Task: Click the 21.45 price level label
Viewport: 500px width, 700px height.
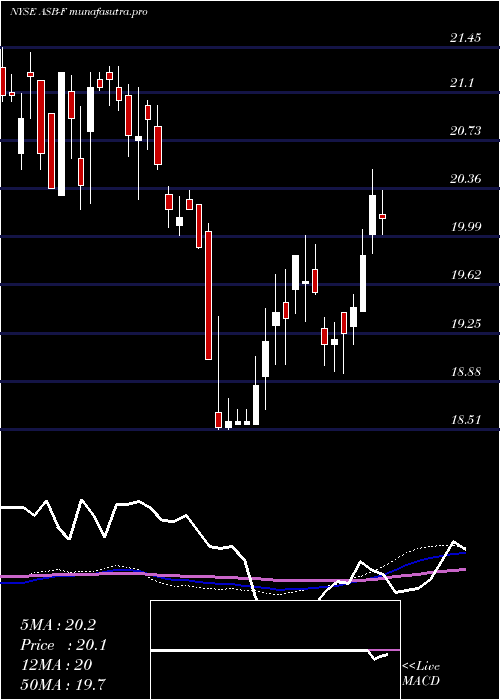Action: 465,38
